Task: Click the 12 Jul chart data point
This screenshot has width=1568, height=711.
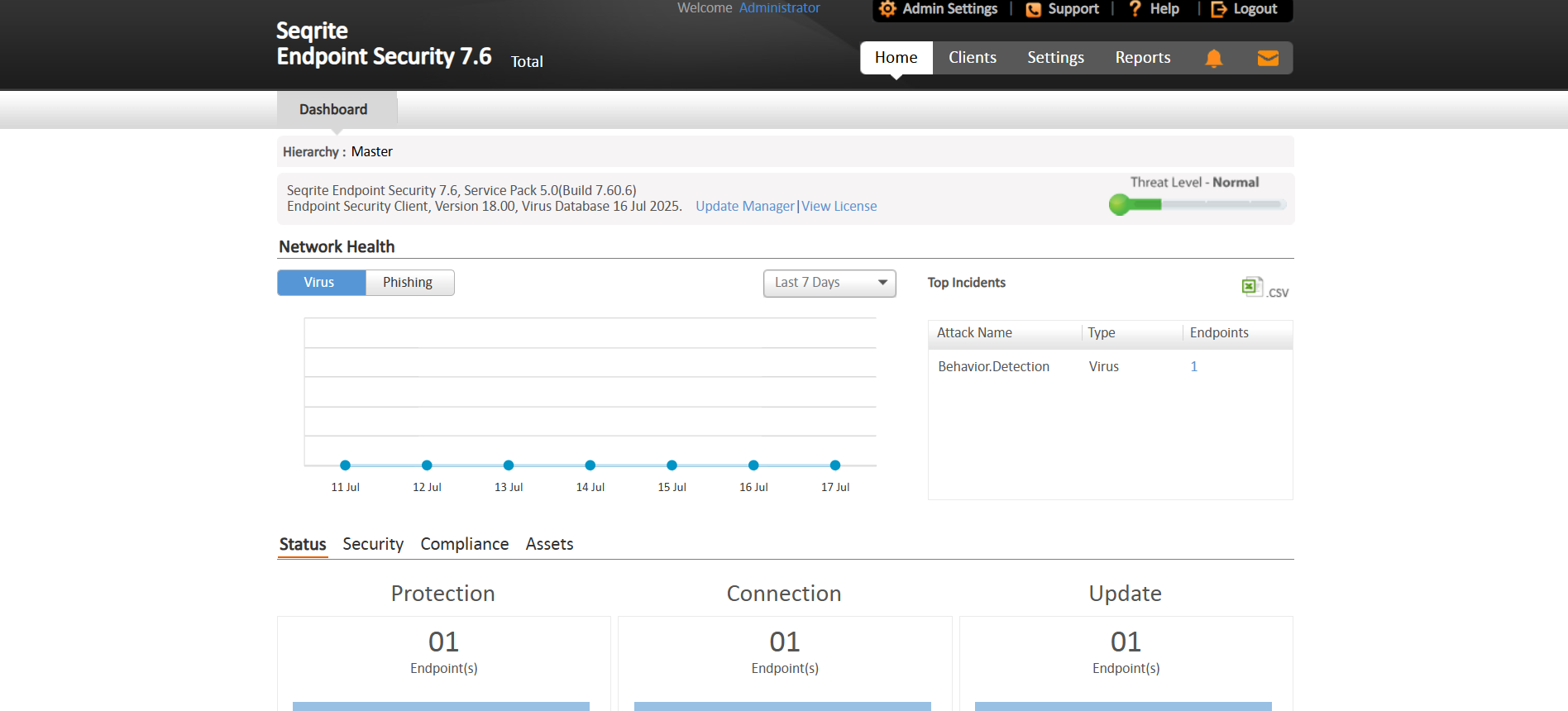Action: coord(427,465)
